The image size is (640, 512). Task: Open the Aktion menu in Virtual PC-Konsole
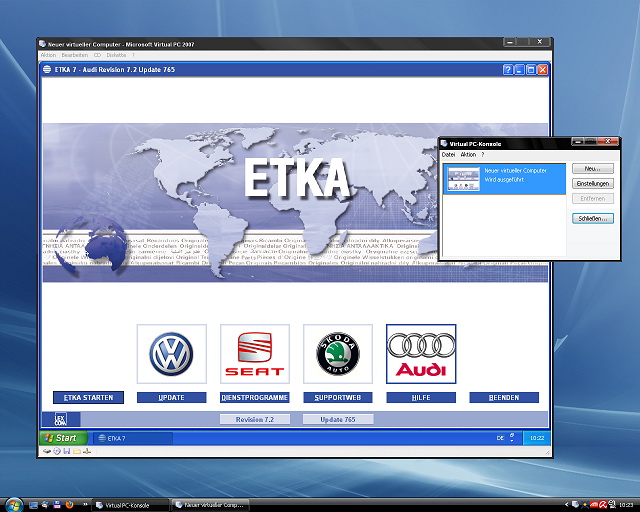pos(468,155)
